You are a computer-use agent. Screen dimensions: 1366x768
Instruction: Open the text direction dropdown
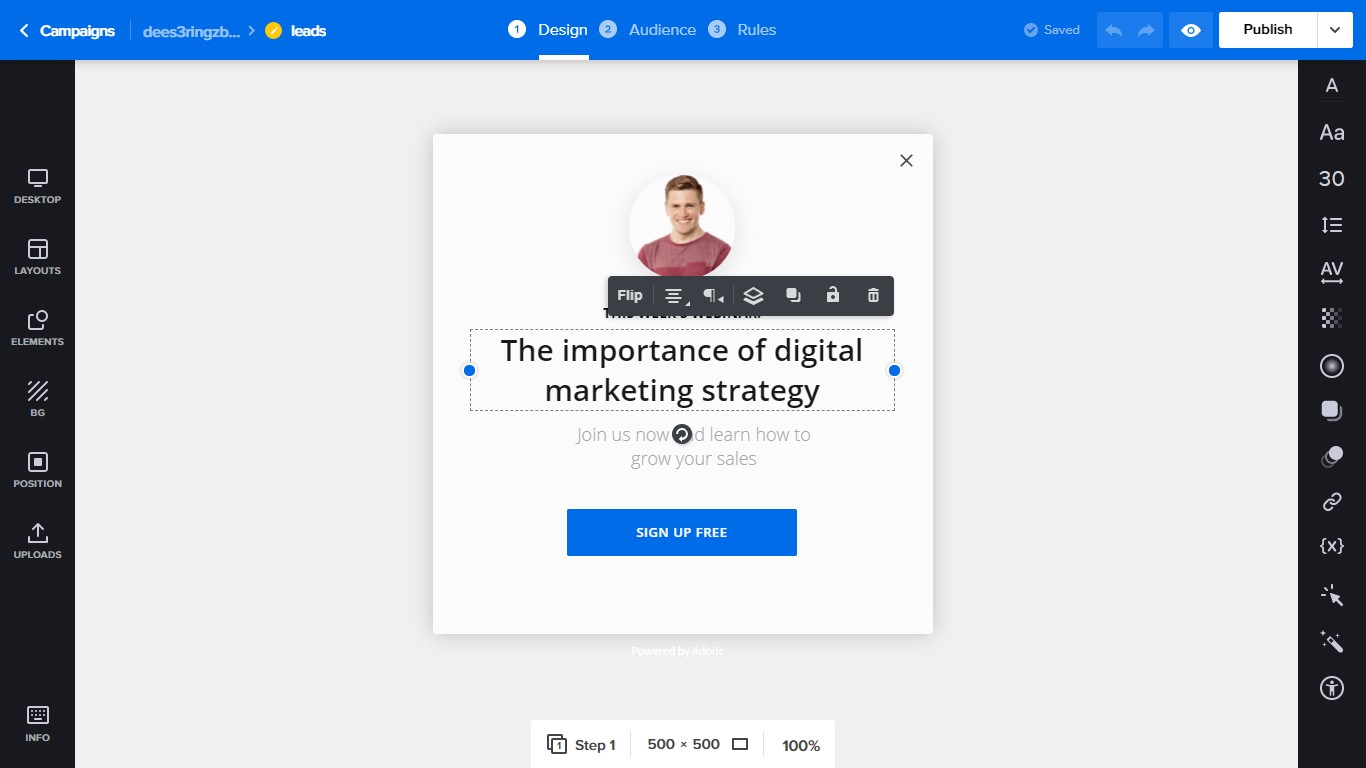(713, 296)
